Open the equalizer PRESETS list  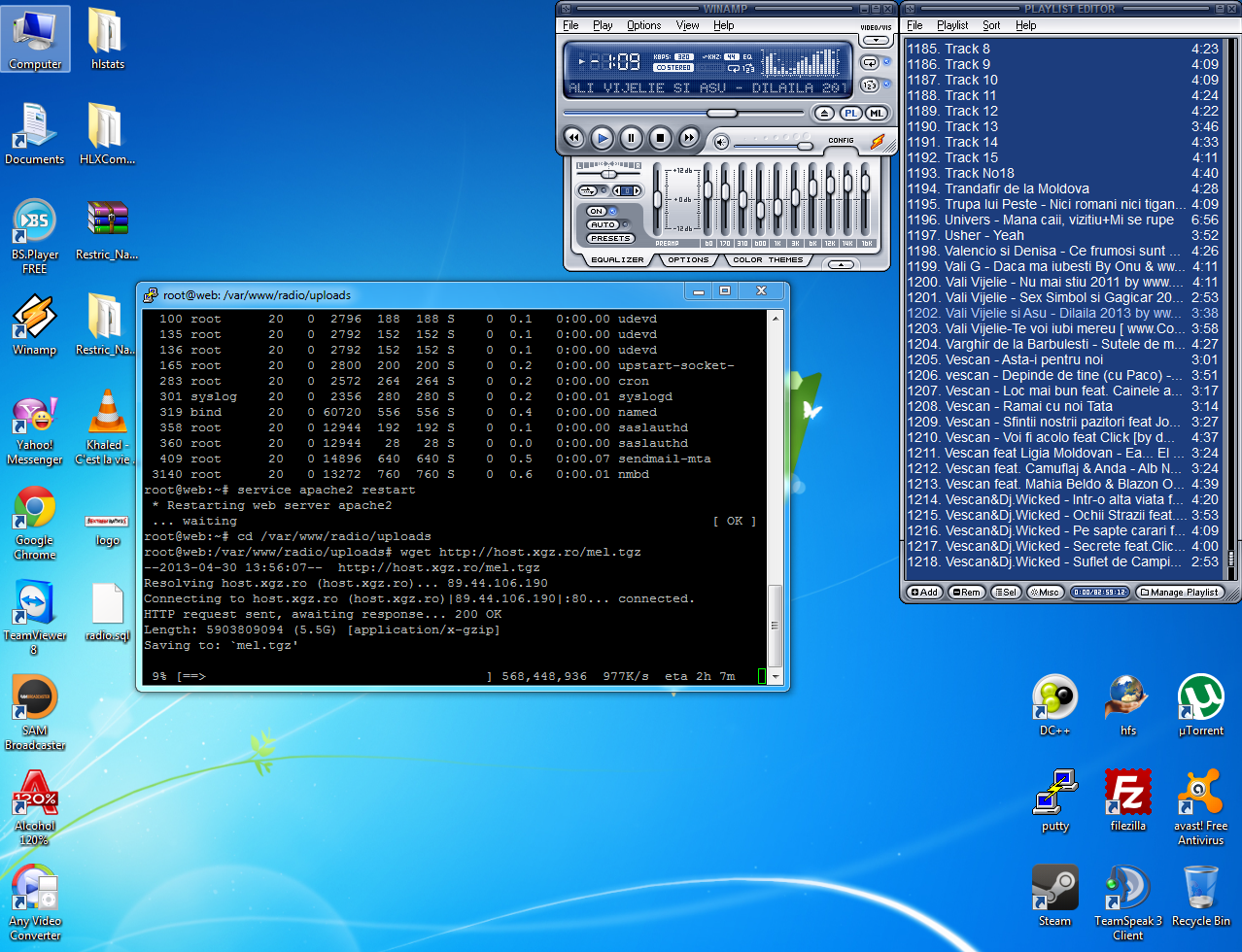pyautogui.click(x=610, y=238)
